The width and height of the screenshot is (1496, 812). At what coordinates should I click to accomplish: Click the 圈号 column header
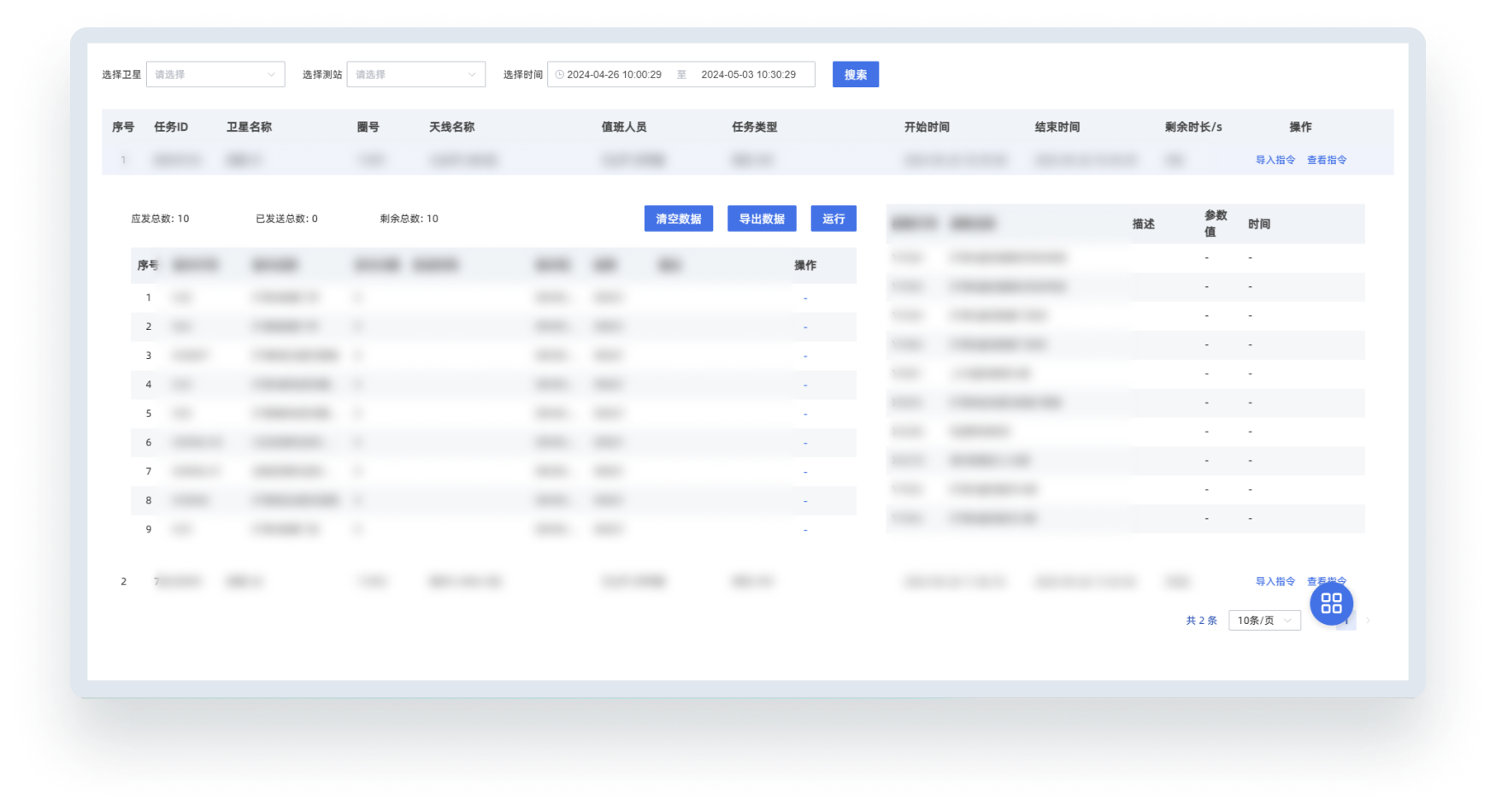[368, 127]
